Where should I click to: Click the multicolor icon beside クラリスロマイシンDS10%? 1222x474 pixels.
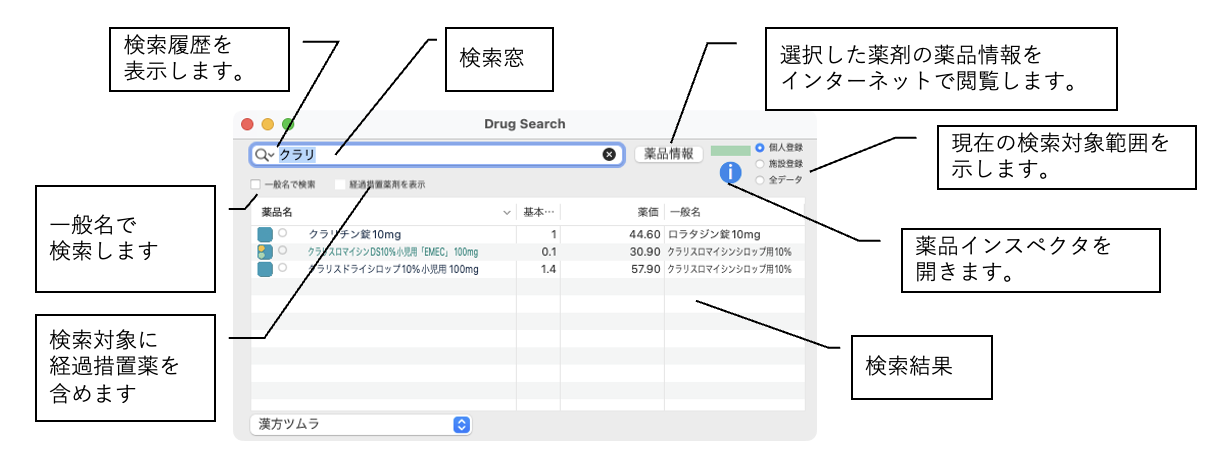pos(265,251)
